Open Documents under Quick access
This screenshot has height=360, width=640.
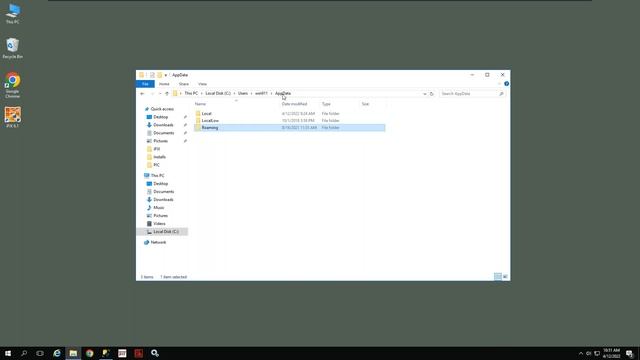[164, 133]
